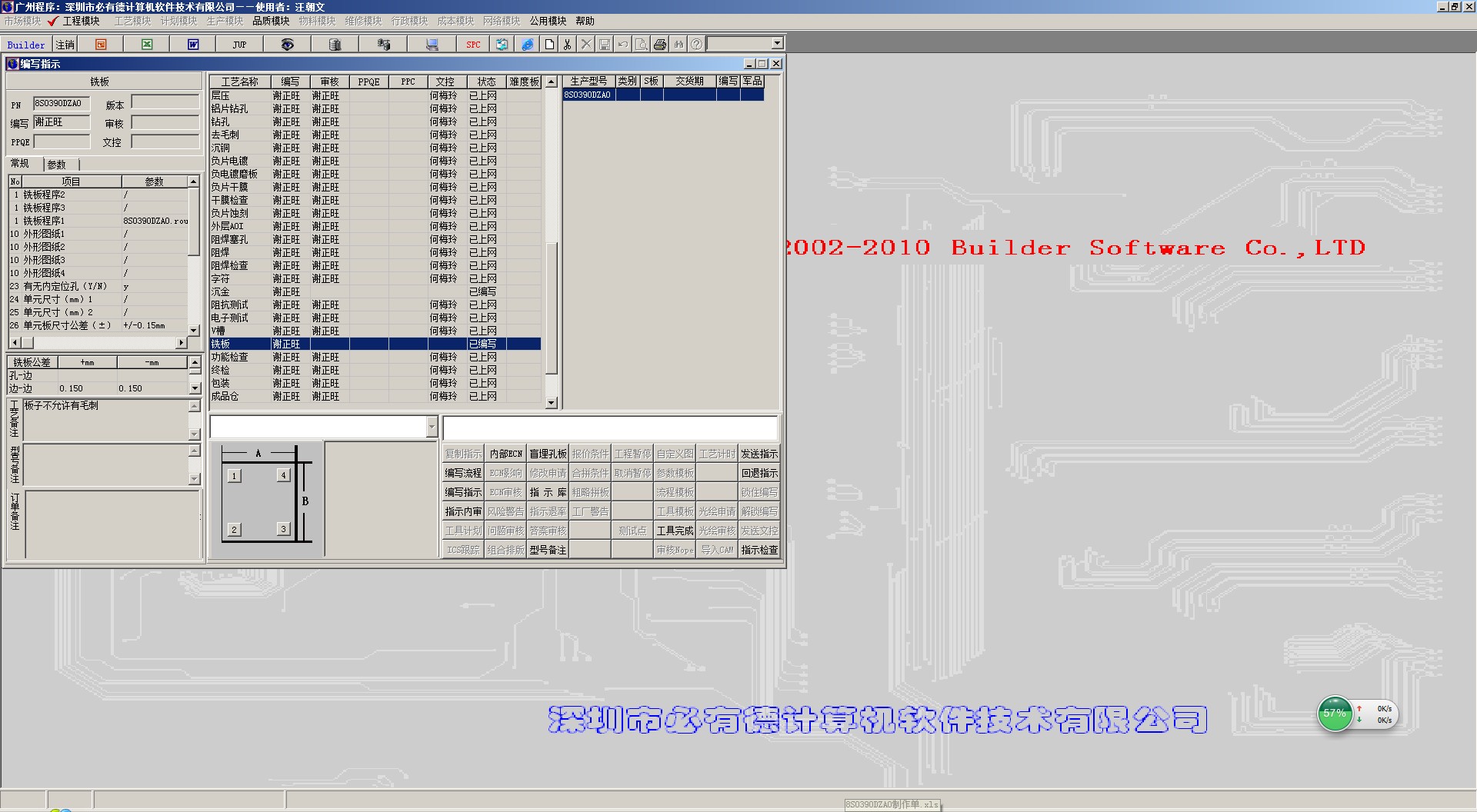Image resolution: width=1477 pixels, height=812 pixels.
Task: Click the binoculars search icon
Action: coord(678,45)
